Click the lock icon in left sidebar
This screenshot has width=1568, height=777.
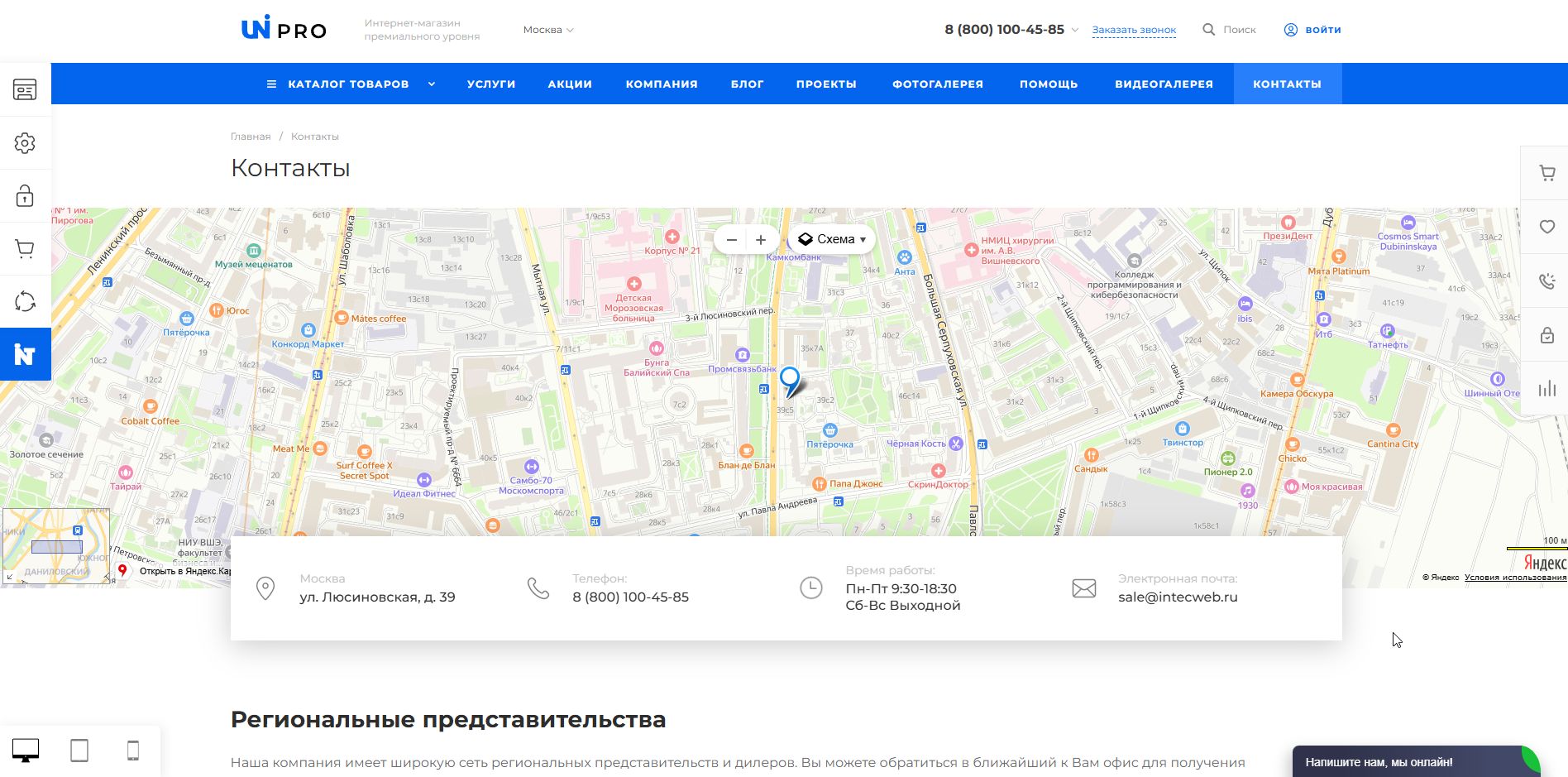(x=25, y=196)
